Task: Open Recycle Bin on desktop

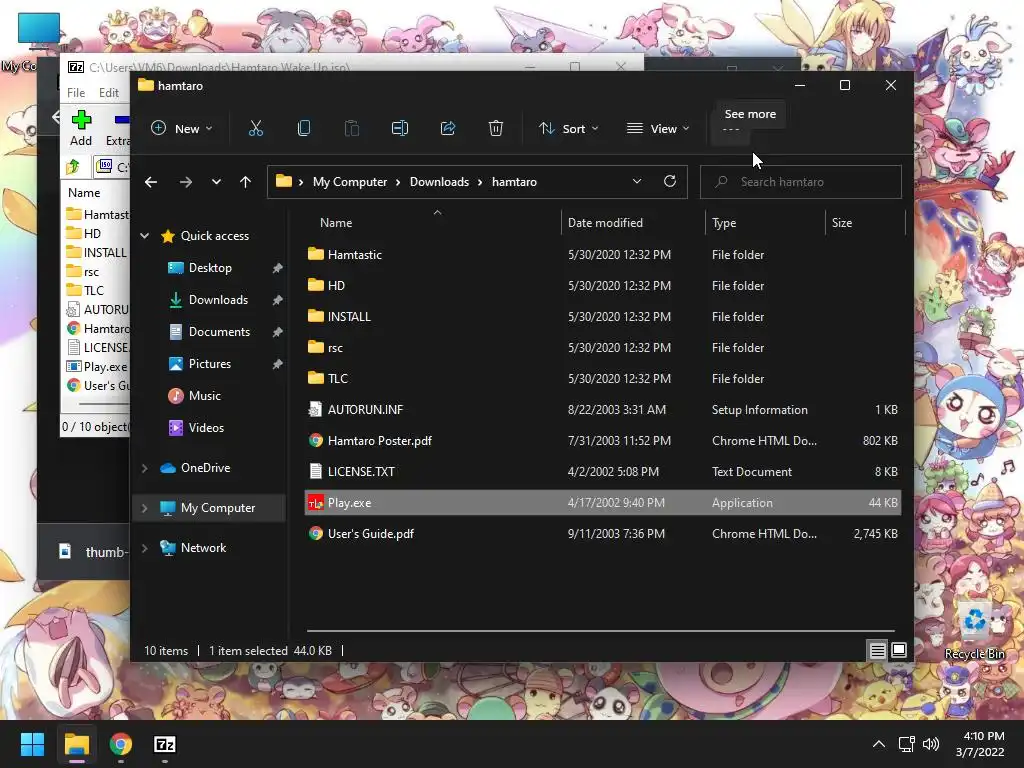Action: pos(974,628)
